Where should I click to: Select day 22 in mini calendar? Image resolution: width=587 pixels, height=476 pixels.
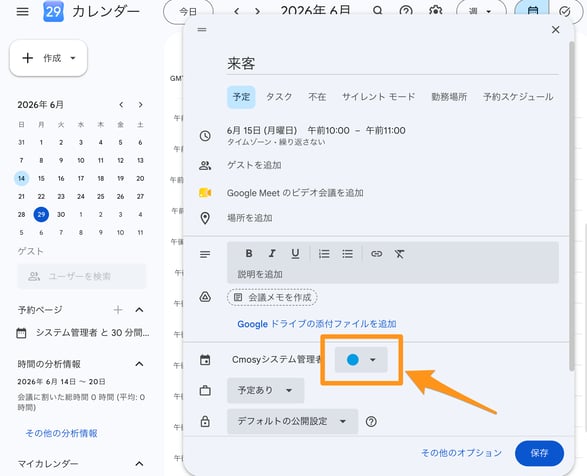tap(41, 197)
